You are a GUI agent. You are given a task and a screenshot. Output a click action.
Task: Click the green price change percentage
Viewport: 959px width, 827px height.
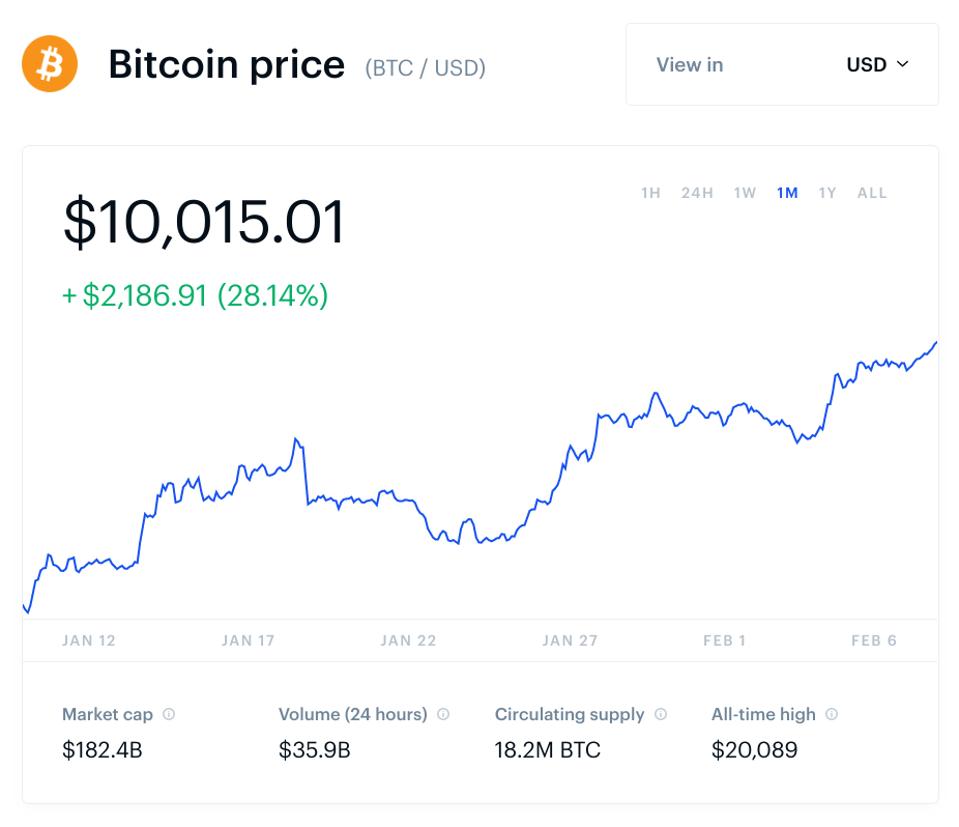[273, 296]
